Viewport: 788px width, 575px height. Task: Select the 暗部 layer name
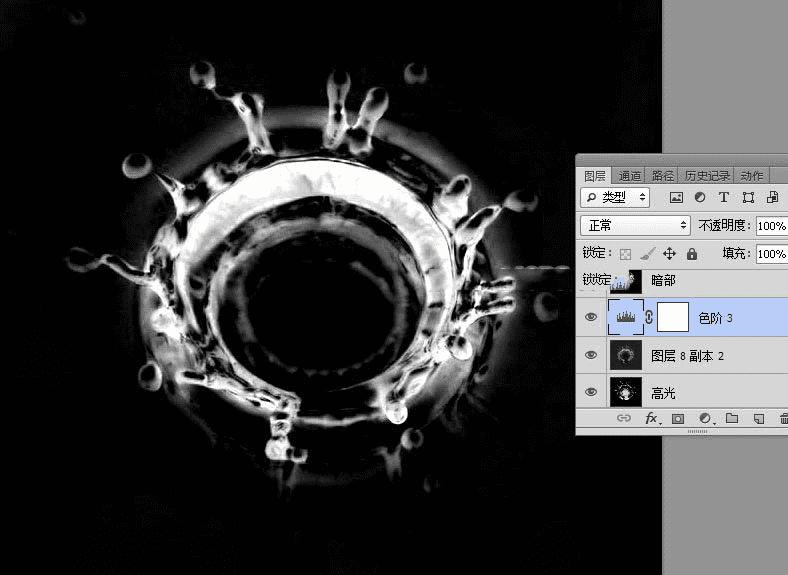point(663,280)
